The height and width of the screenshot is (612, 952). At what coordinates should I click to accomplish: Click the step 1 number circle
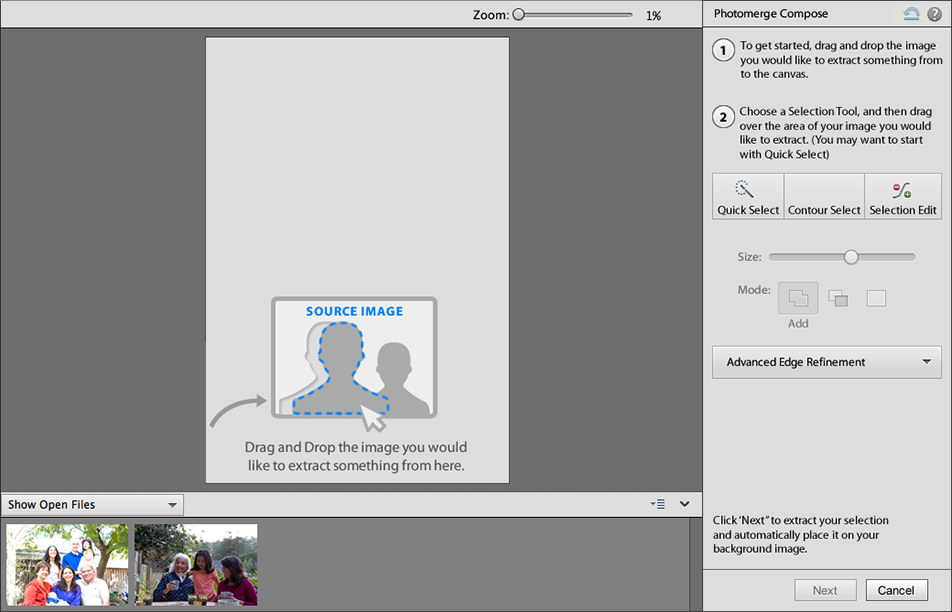click(724, 51)
